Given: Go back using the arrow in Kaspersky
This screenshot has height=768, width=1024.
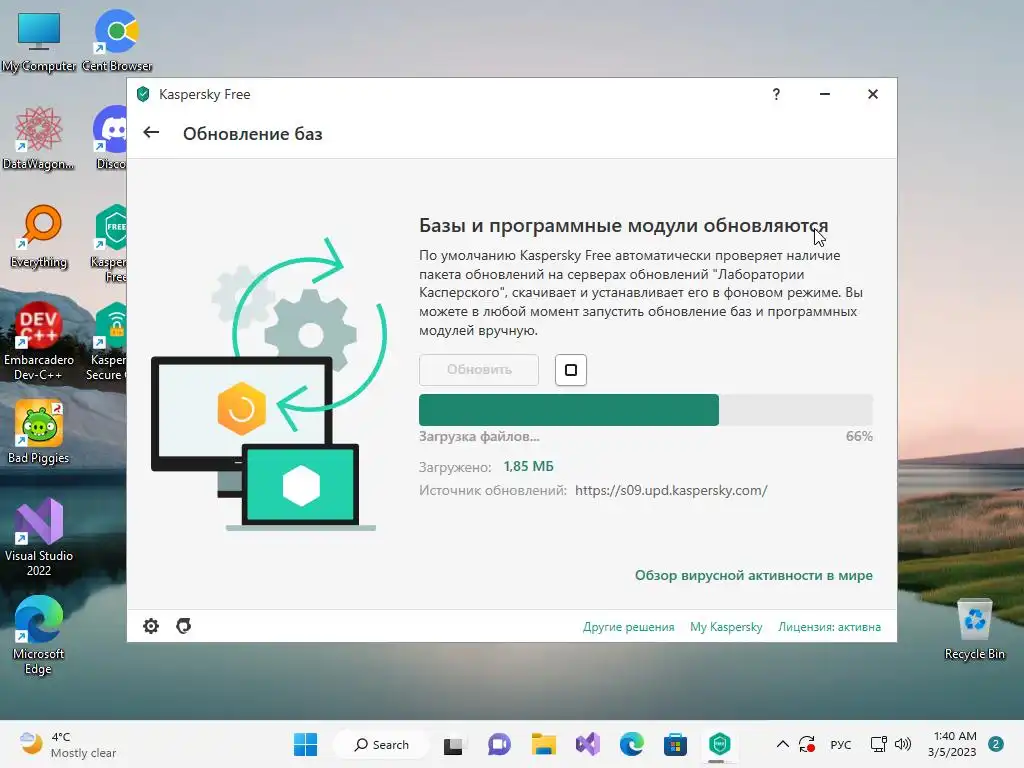Looking at the screenshot, I should 151,133.
